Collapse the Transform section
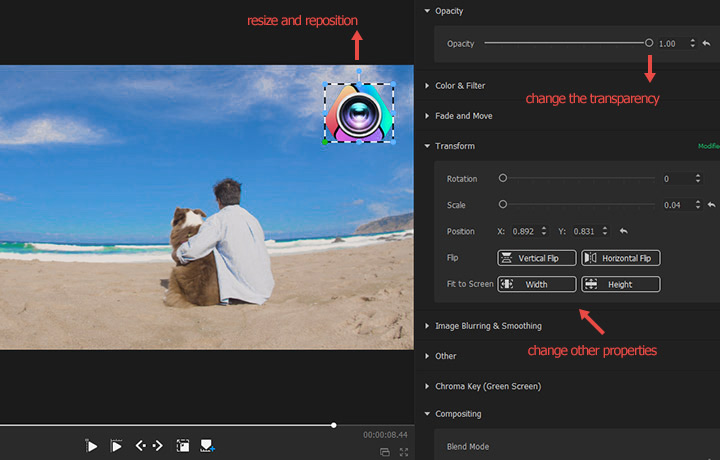 [454, 146]
